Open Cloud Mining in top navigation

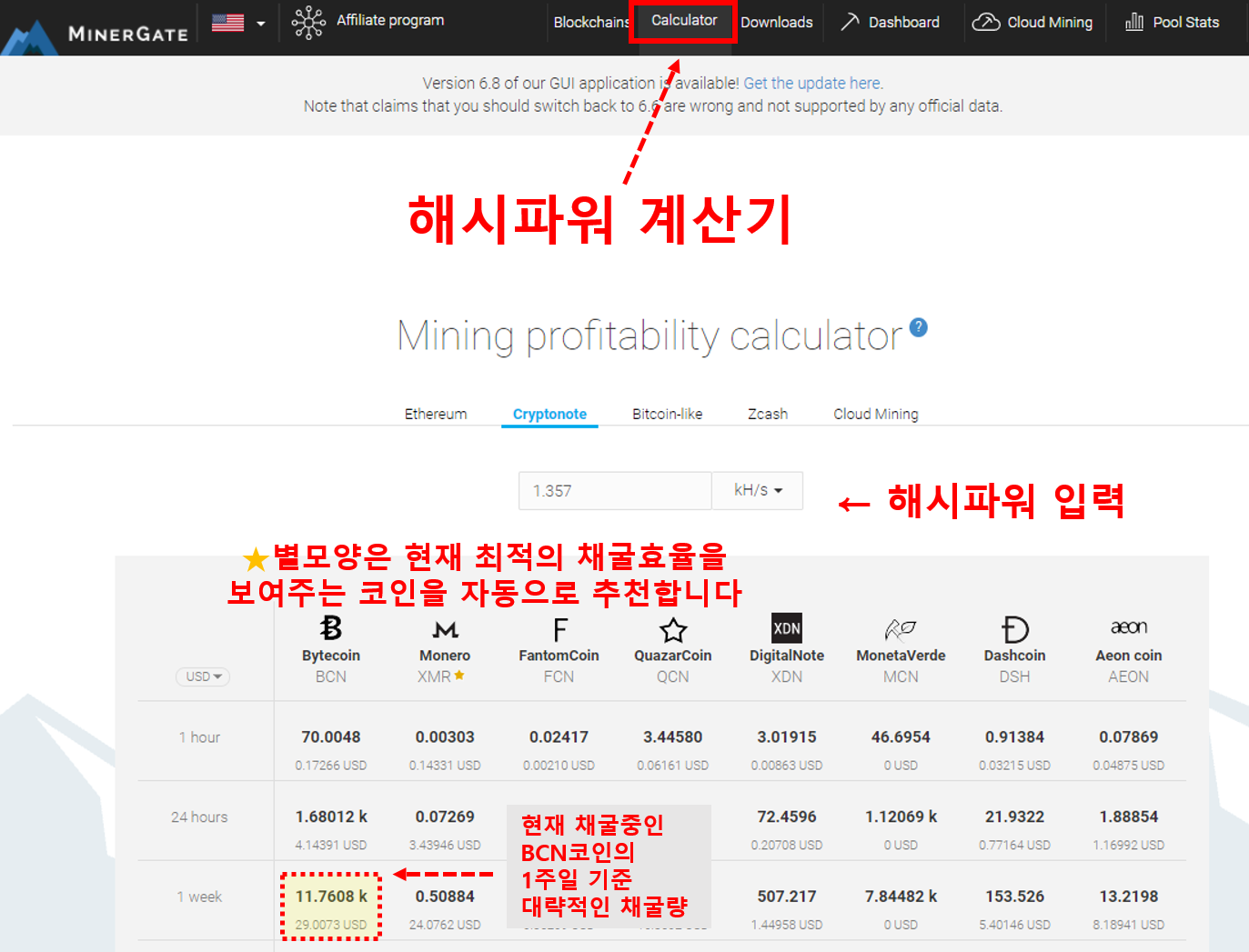1050,22
